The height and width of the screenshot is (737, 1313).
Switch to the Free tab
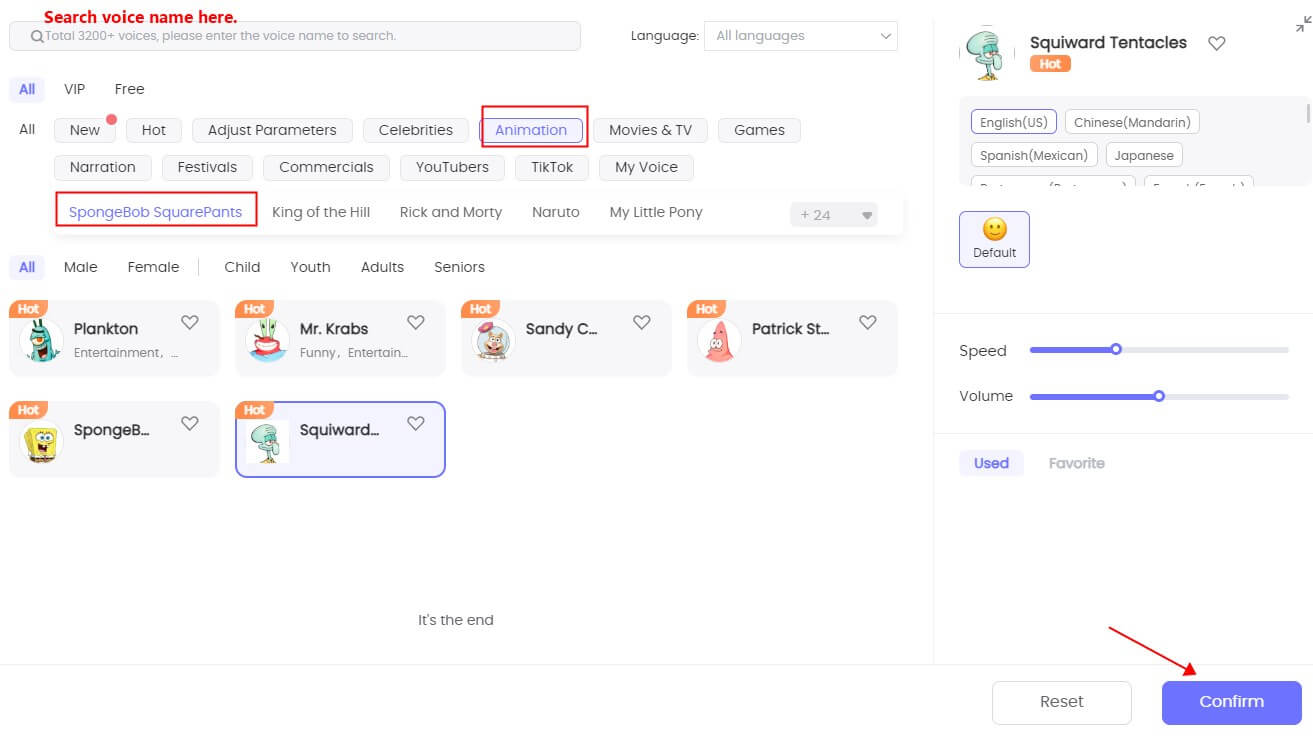129,89
